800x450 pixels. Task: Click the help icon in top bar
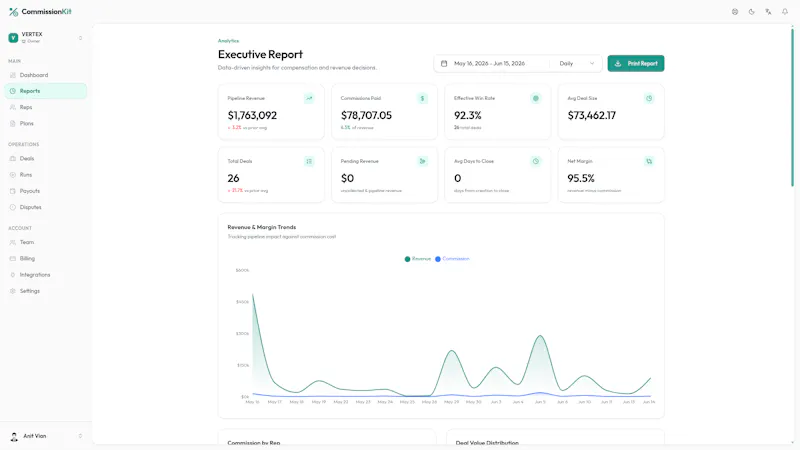(735, 12)
